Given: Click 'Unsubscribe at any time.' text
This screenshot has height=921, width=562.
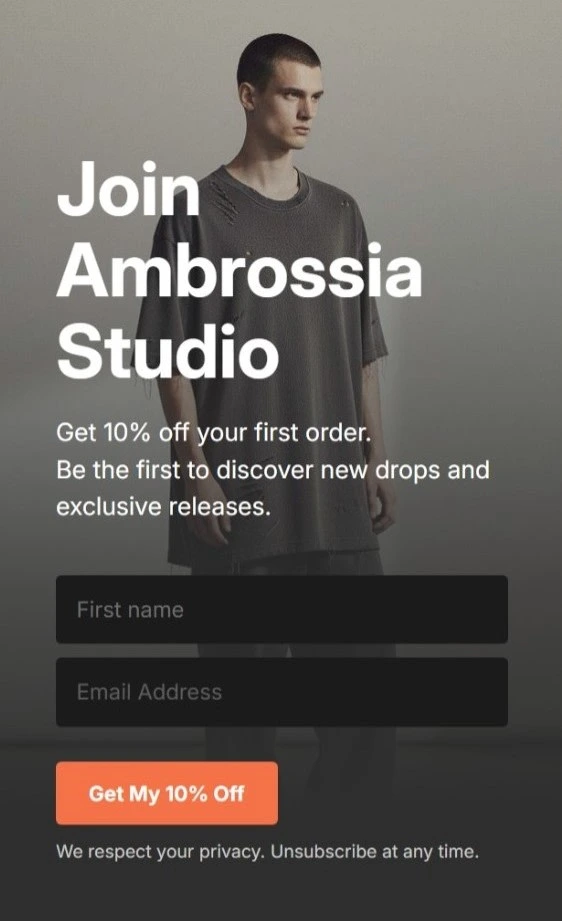Looking at the screenshot, I should click(375, 852).
